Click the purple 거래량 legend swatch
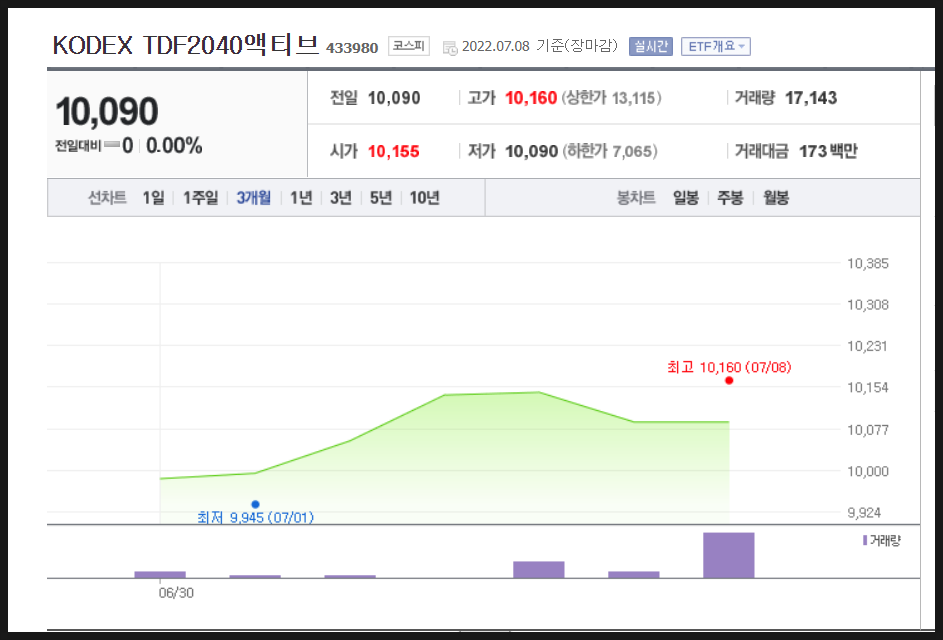Screen dimensions: 943x640 coord(865,540)
